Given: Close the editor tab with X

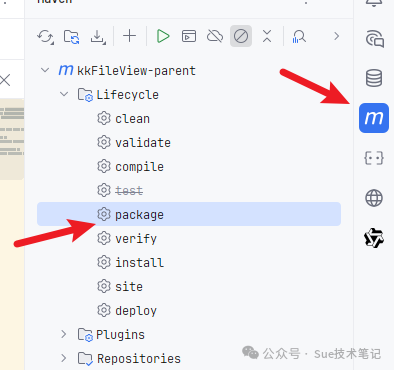Looking at the screenshot, I should [x=5, y=80].
